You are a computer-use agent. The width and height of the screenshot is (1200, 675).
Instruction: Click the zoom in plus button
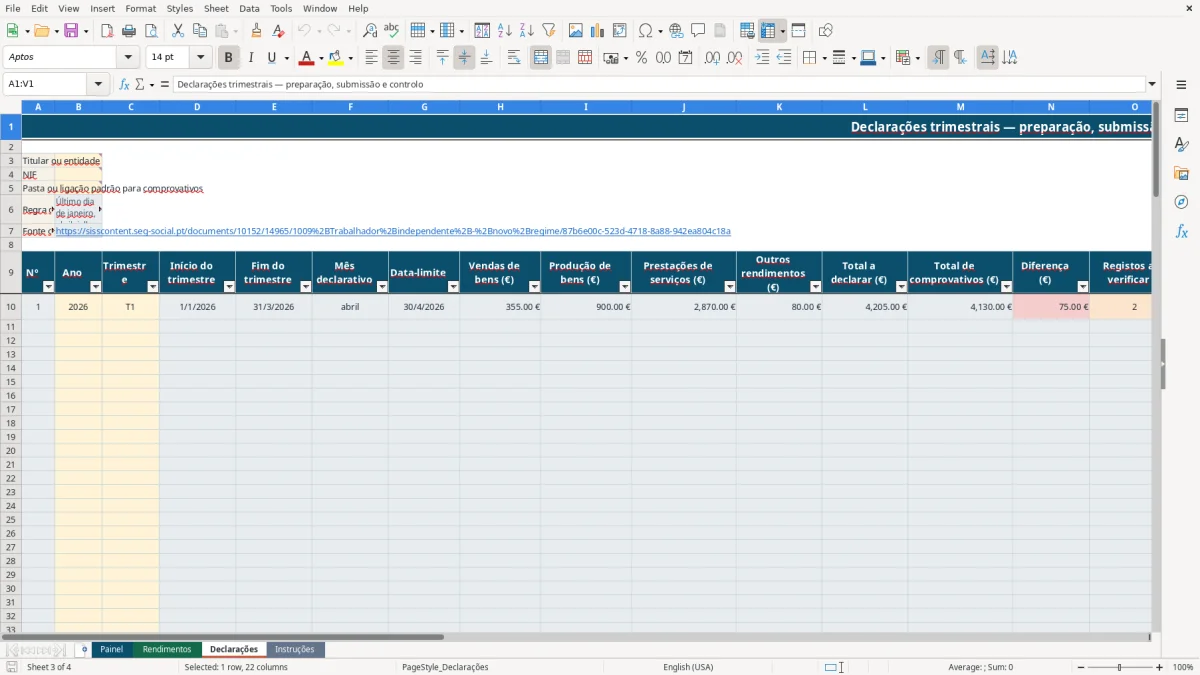point(1160,667)
